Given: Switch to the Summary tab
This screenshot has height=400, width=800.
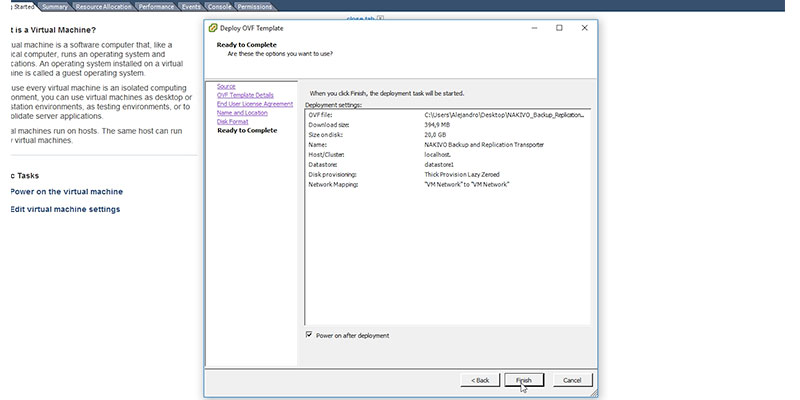Looking at the screenshot, I should click(x=55, y=7).
